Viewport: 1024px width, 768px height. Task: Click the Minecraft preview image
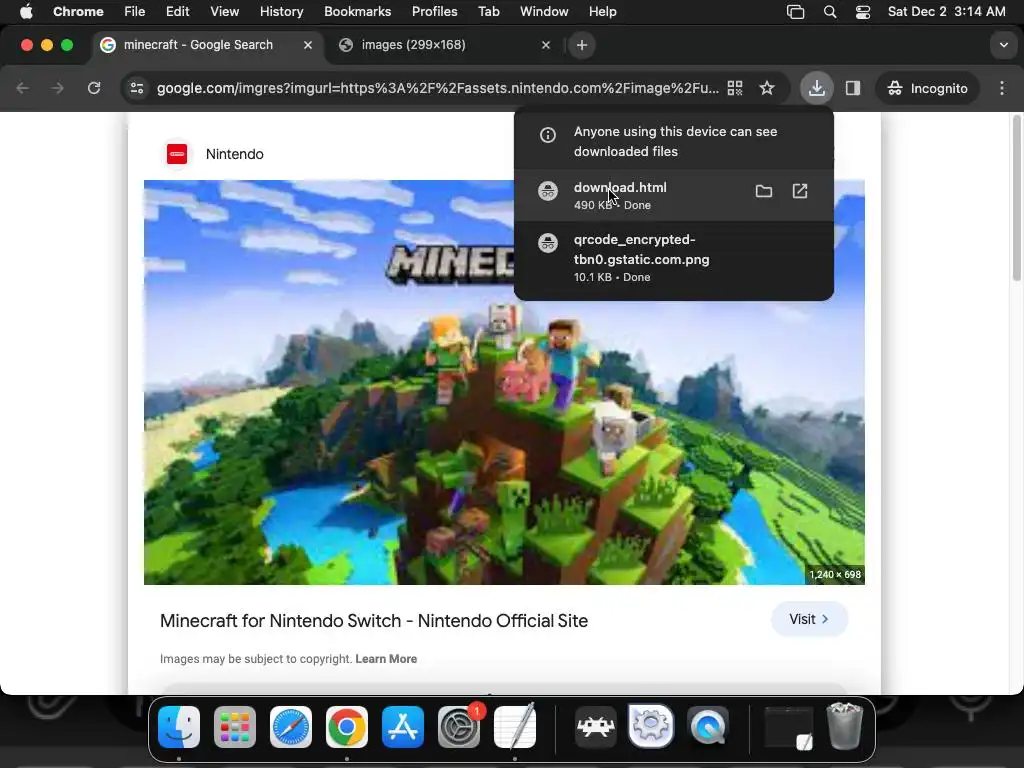point(504,382)
